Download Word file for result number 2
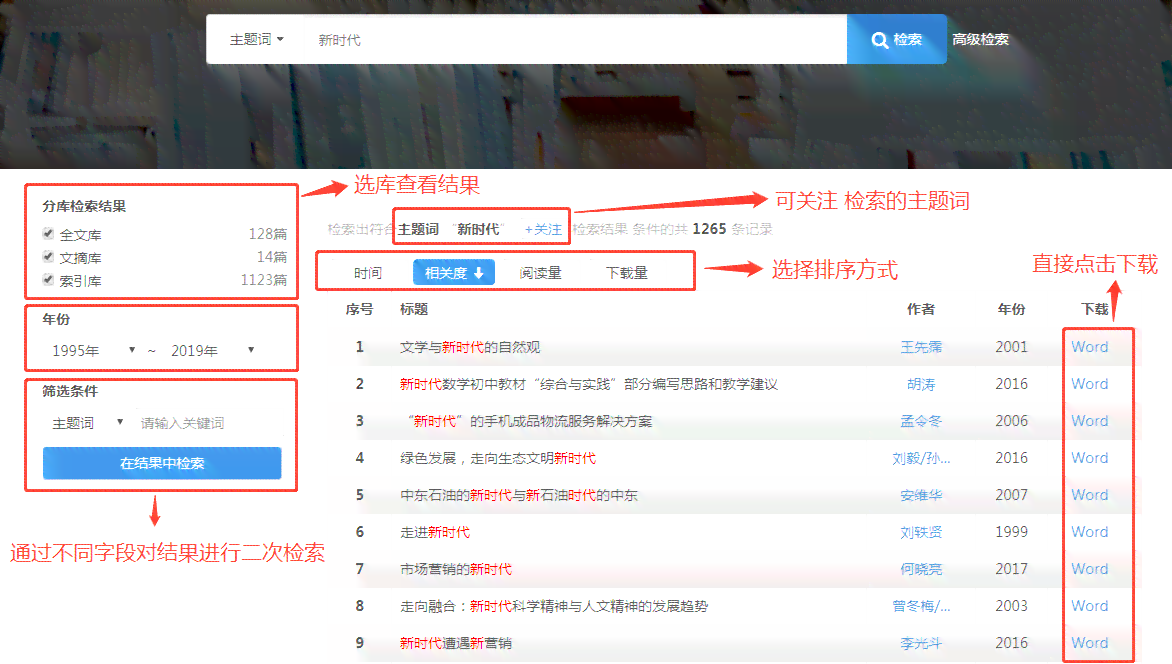The height and width of the screenshot is (664, 1172). (x=1090, y=384)
